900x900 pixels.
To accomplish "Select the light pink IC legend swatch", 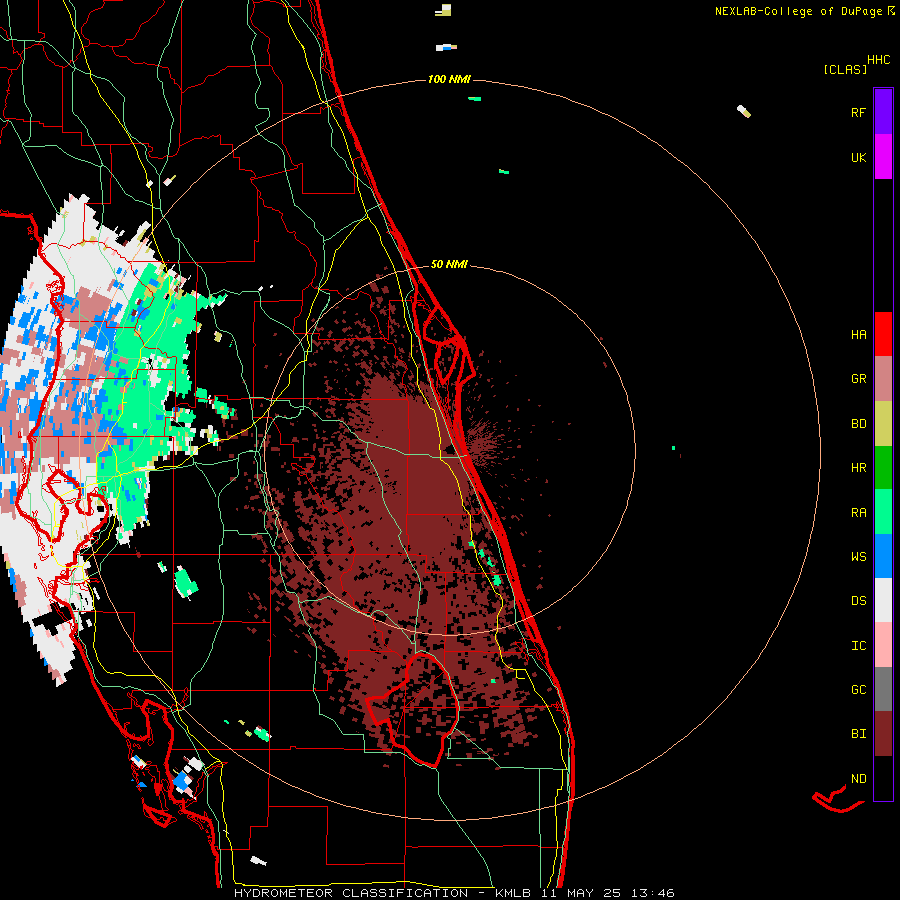I will (x=883, y=645).
